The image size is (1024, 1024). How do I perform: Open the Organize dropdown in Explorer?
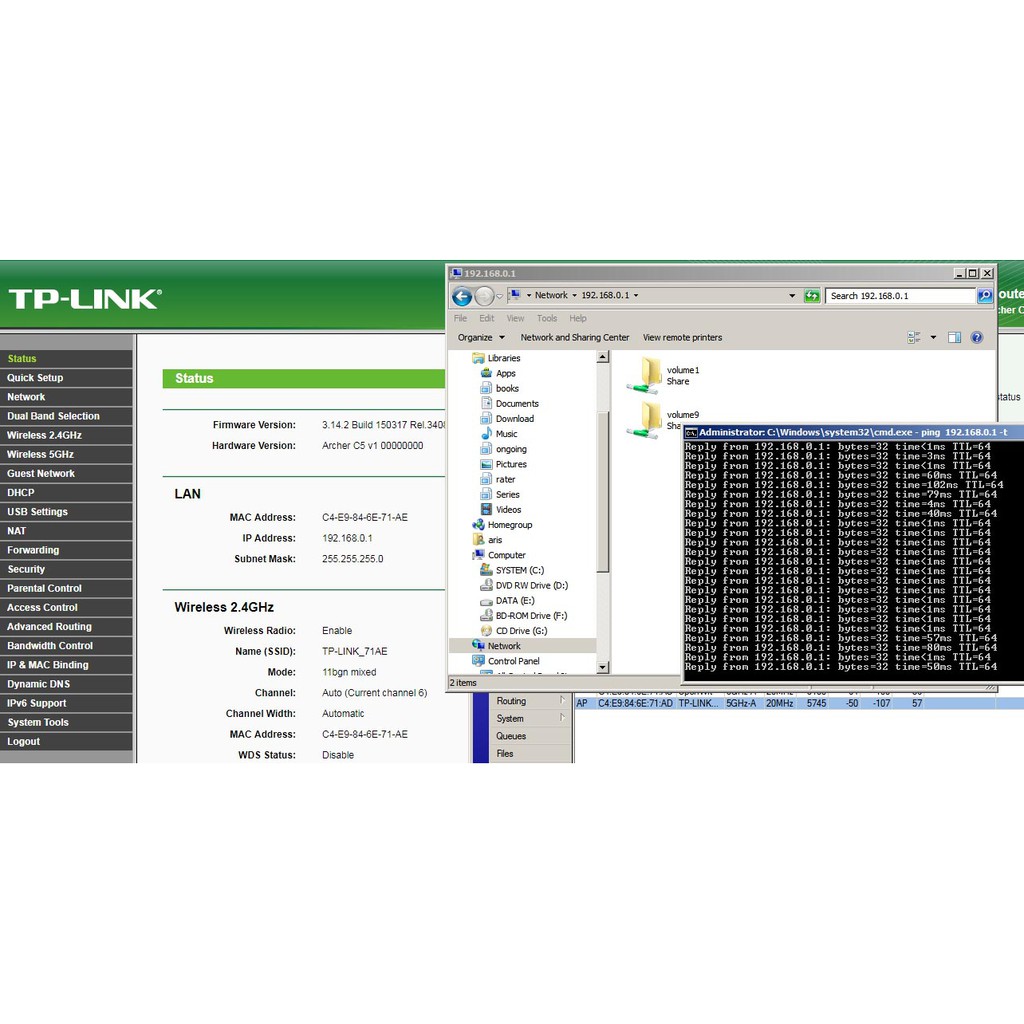coord(481,338)
